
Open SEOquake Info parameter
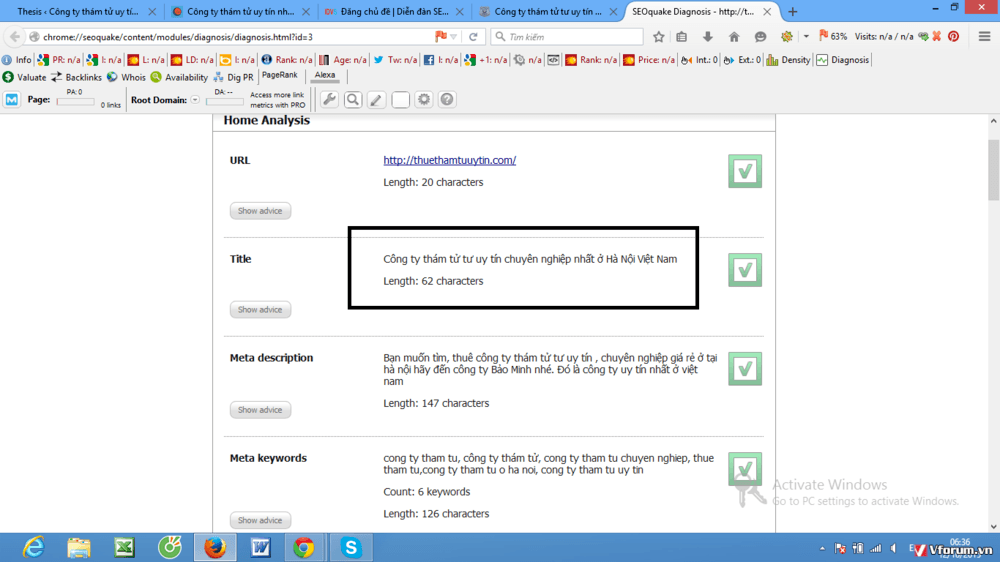(17, 60)
